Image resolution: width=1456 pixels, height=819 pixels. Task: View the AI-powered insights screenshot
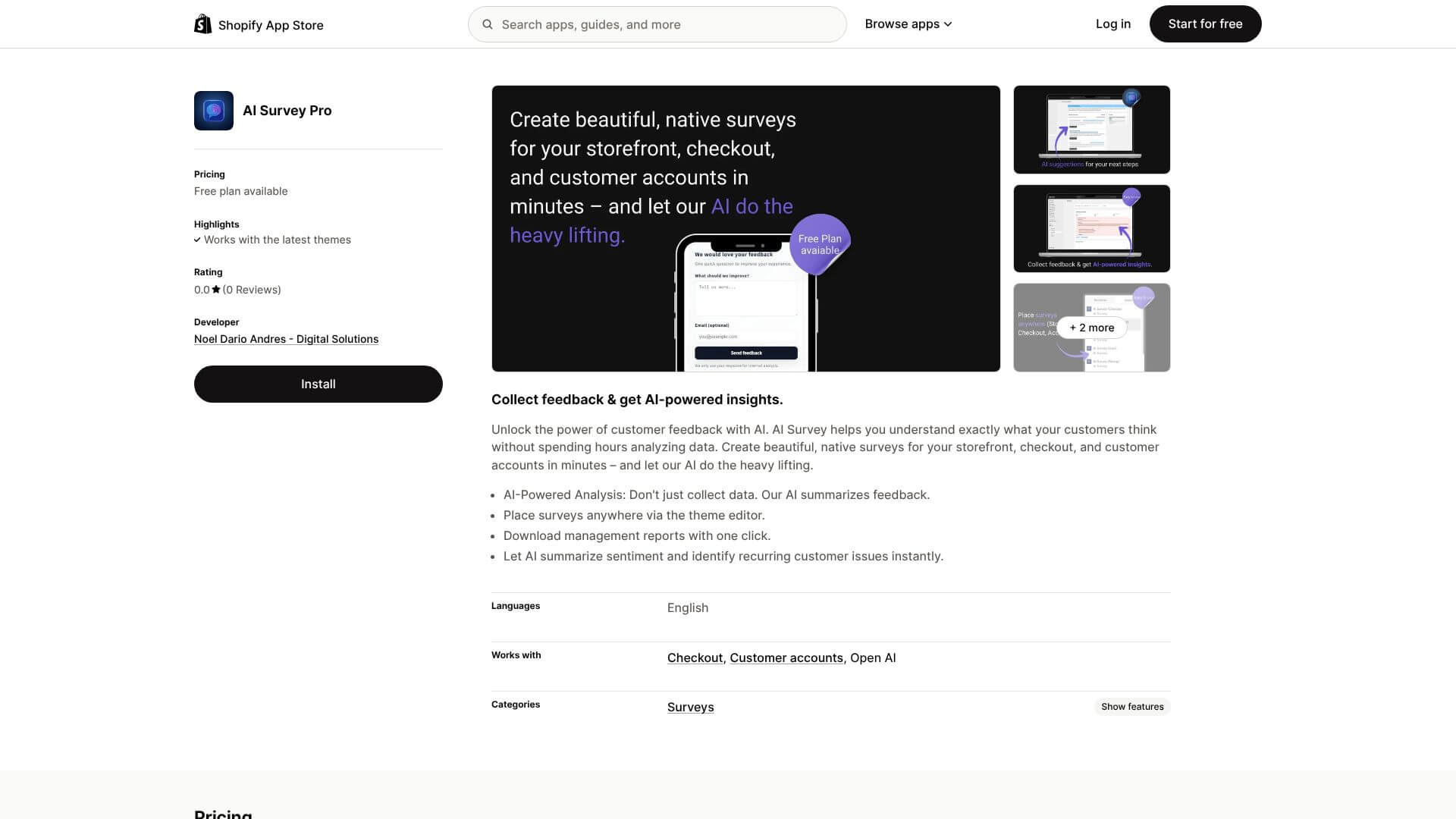tap(1091, 228)
